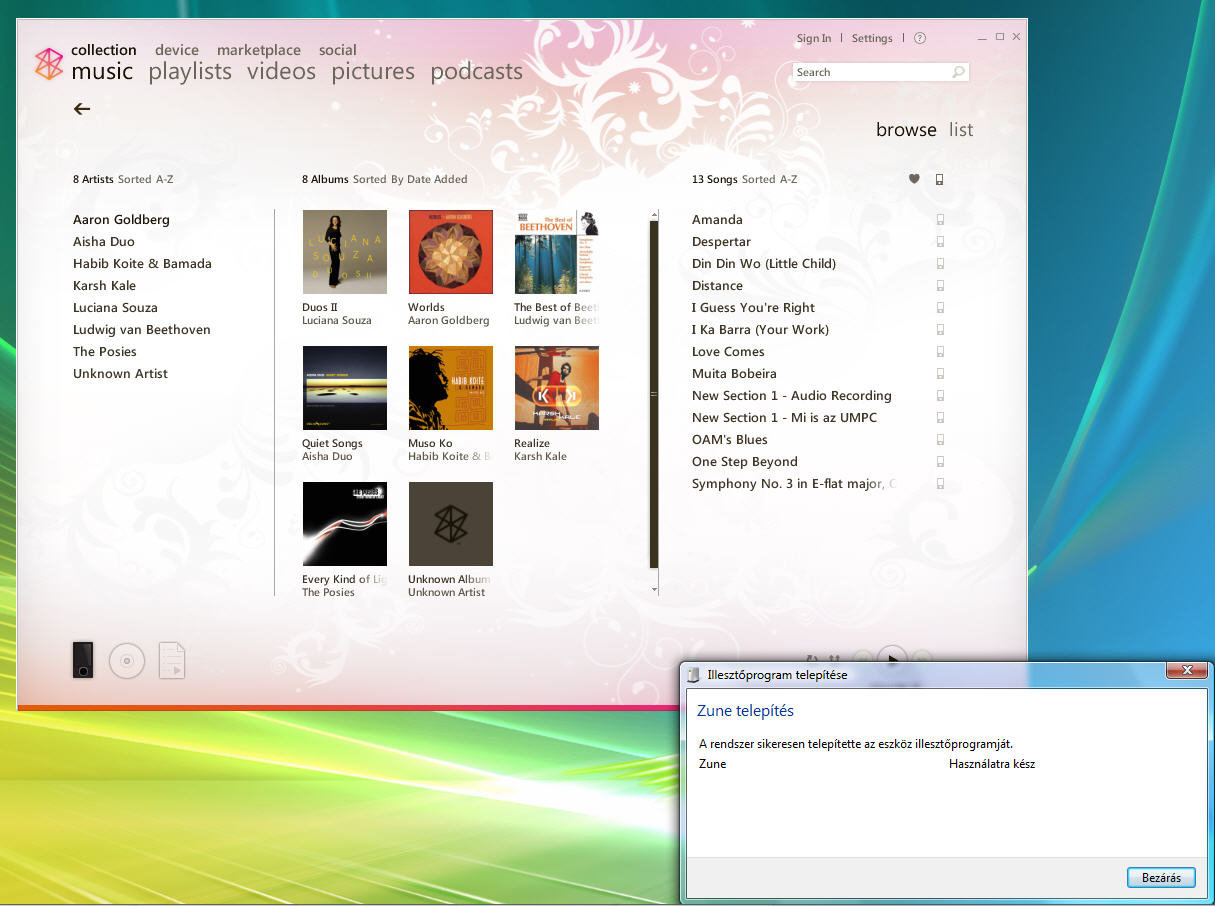Image resolution: width=1215 pixels, height=906 pixels.
Task: Click the Sign In link
Action: 813,39
